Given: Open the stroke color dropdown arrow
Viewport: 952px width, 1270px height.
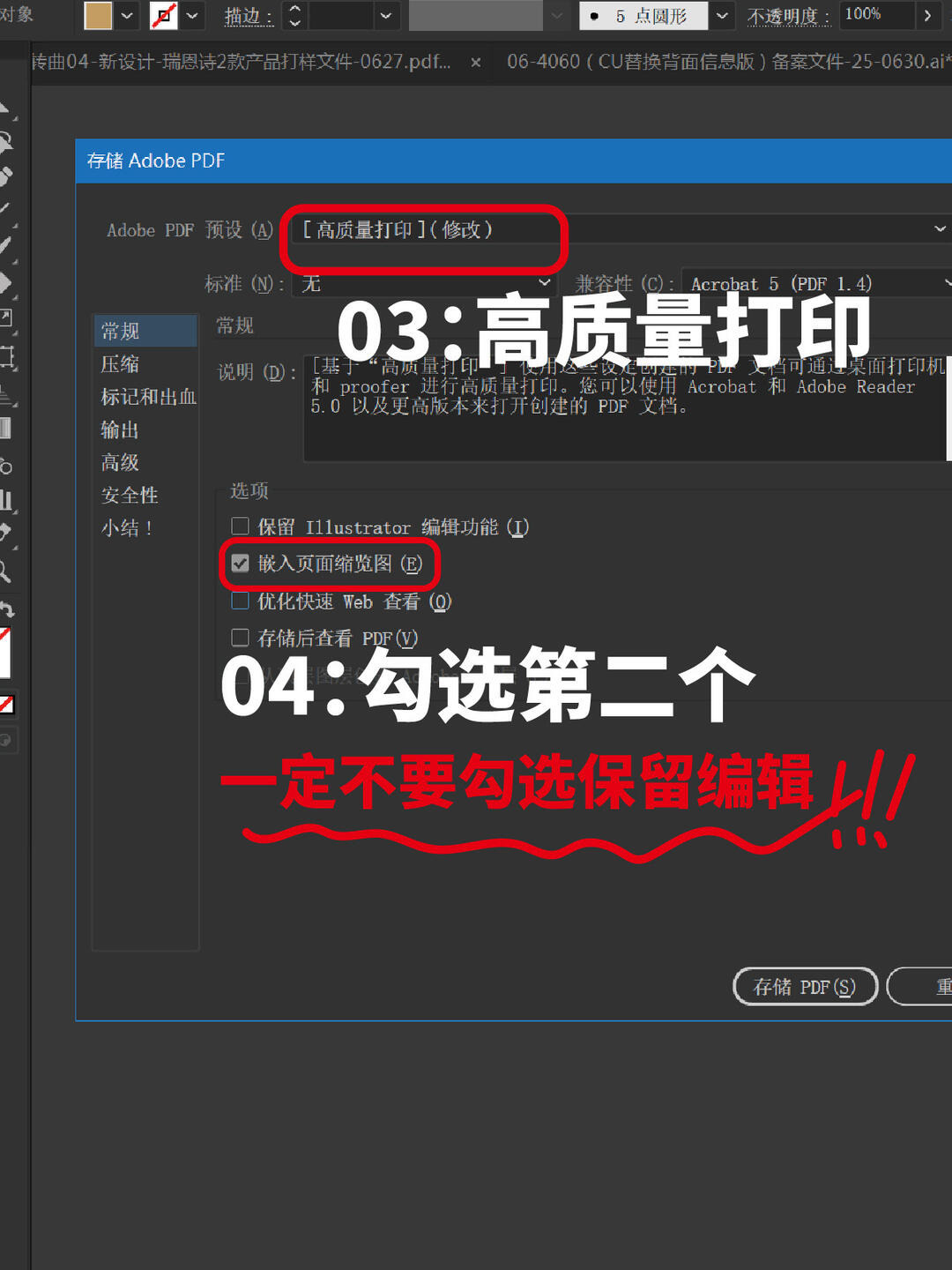Looking at the screenshot, I should coord(192,15).
